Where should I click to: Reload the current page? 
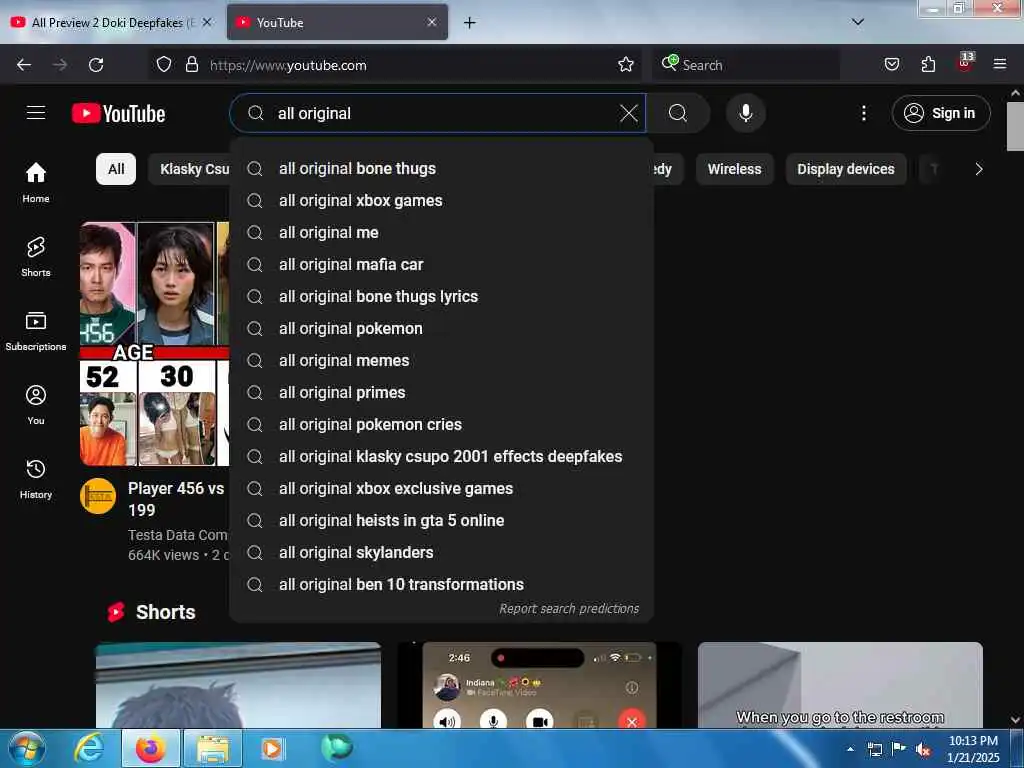pyautogui.click(x=96, y=65)
